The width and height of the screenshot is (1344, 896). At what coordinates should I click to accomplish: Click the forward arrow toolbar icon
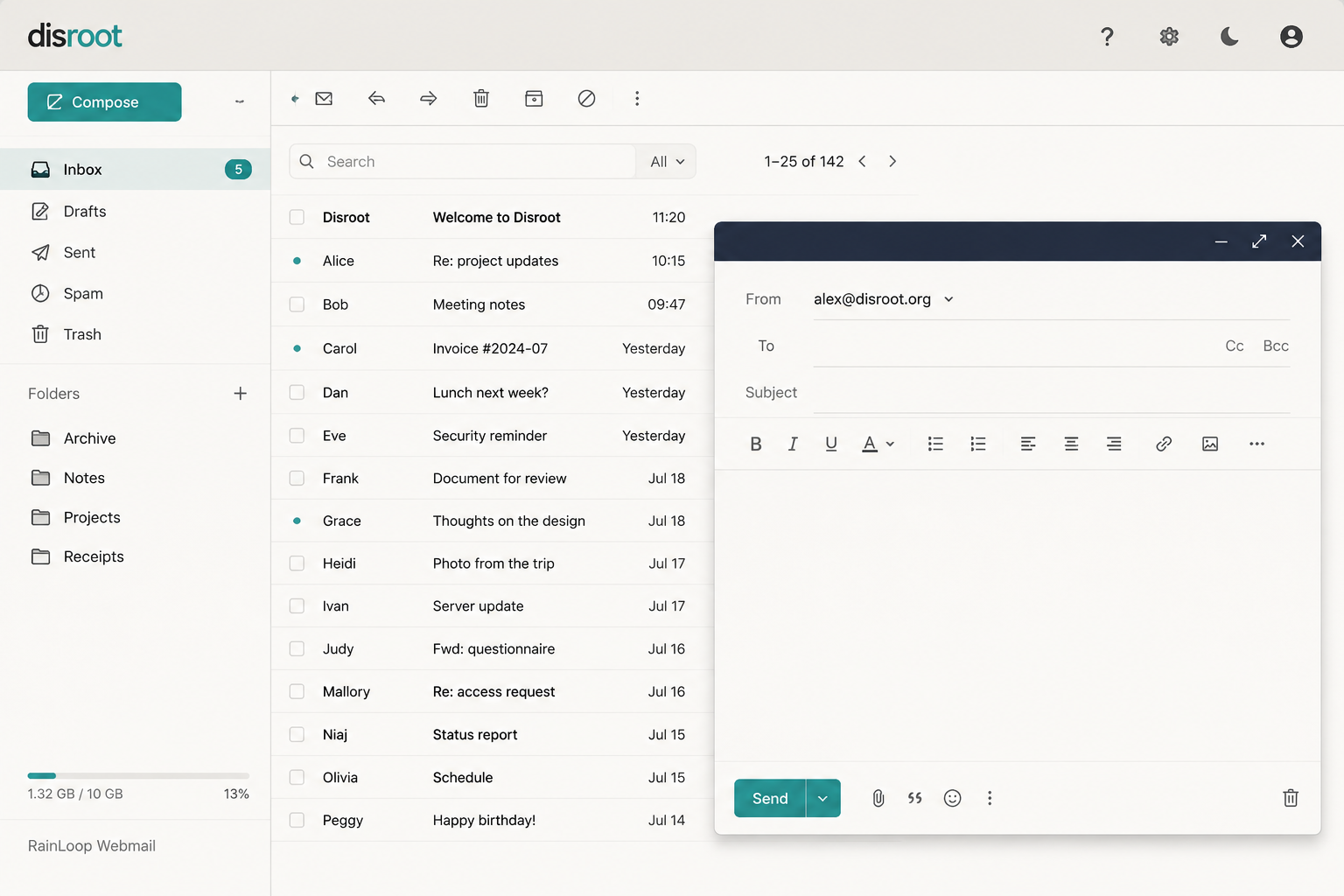coord(429,98)
